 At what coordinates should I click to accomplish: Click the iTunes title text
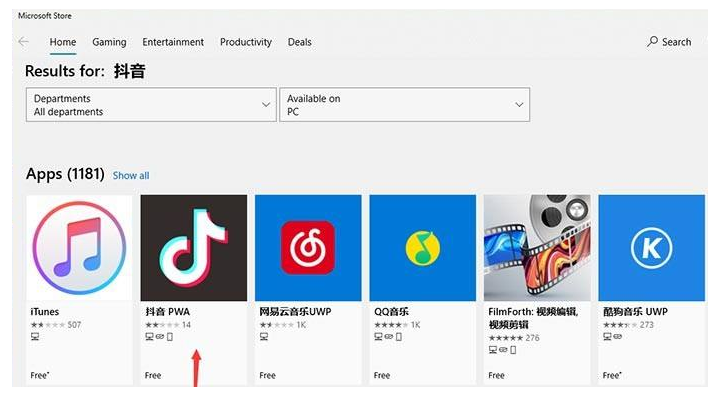click(45, 311)
